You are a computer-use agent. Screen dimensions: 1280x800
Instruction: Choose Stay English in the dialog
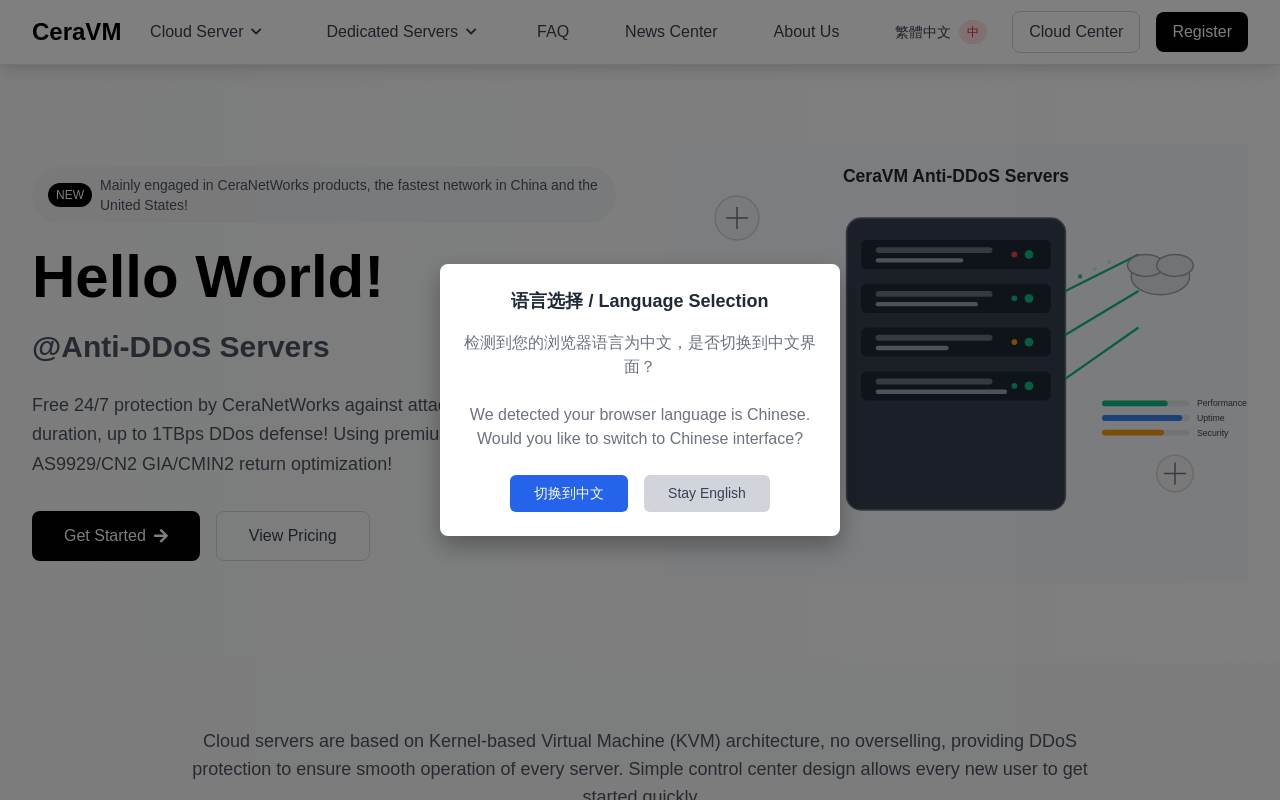click(x=707, y=493)
